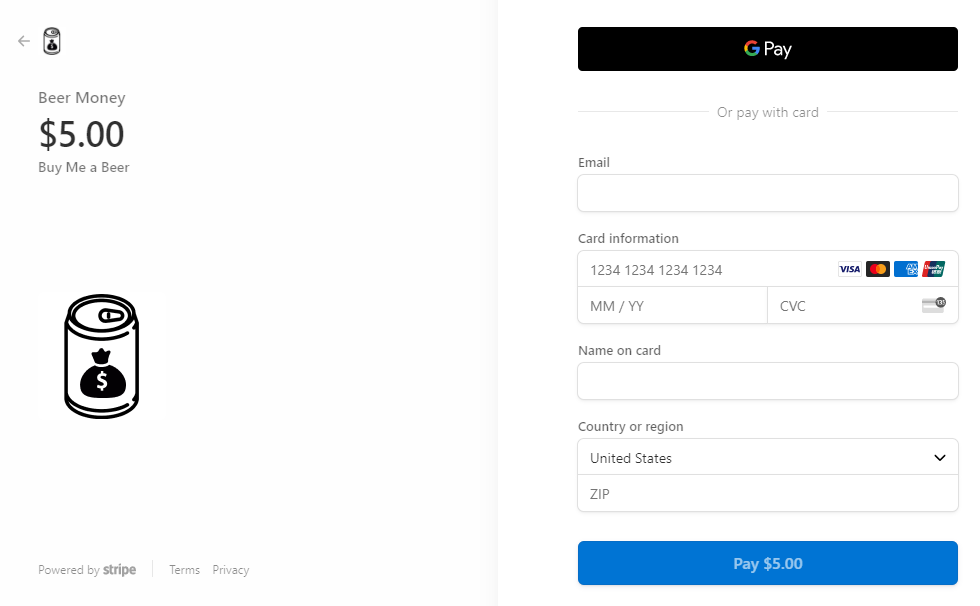The width and height of the screenshot is (980, 606).
Task: Click the small Beer Money merchant logo
Action: click(52, 41)
